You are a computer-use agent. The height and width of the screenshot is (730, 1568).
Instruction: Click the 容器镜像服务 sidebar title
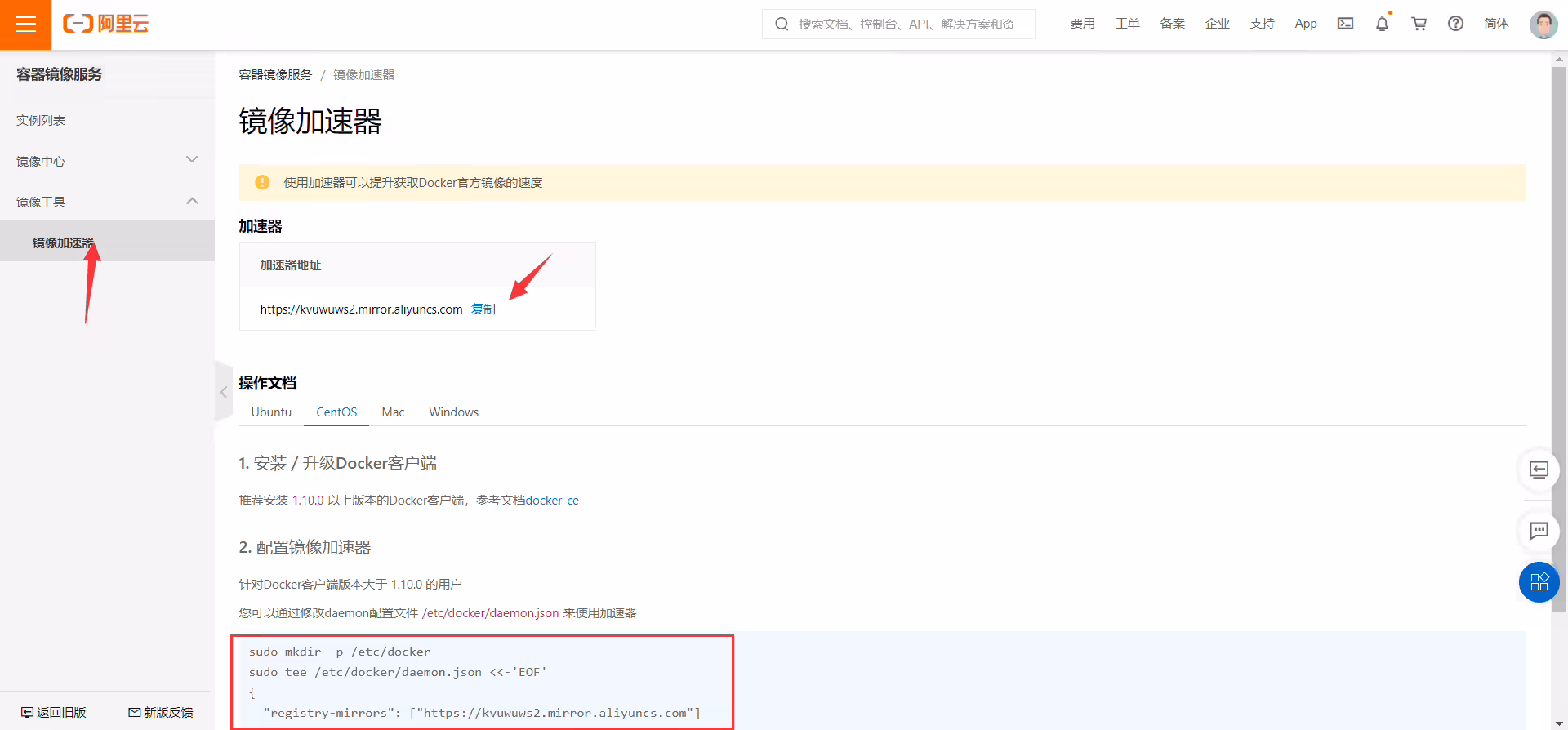tap(59, 74)
